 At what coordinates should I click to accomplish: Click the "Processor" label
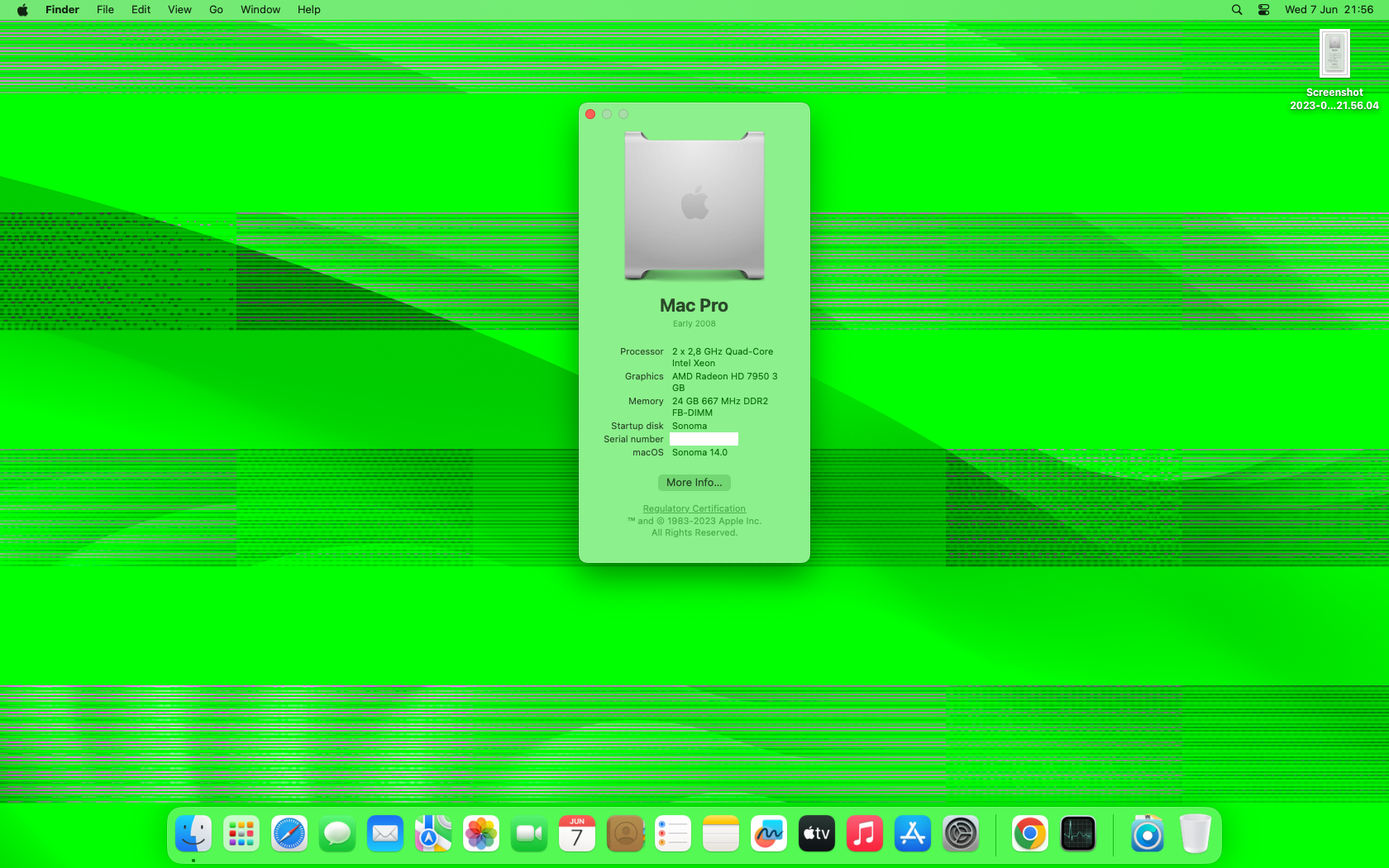click(642, 351)
